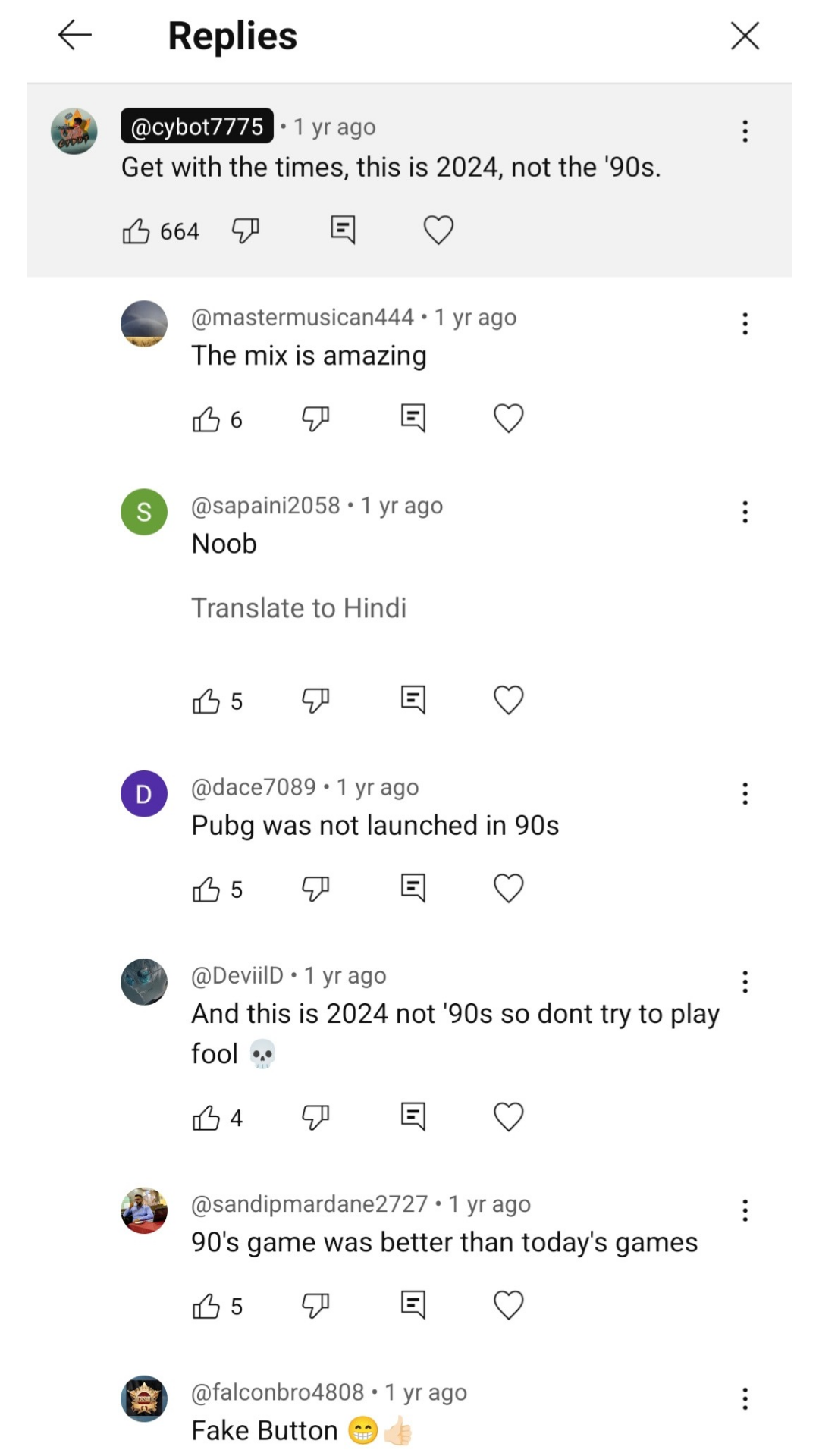Open more options for @mastermusican444's reply
This screenshot has height=1456, width=819.
pyautogui.click(x=745, y=324)
